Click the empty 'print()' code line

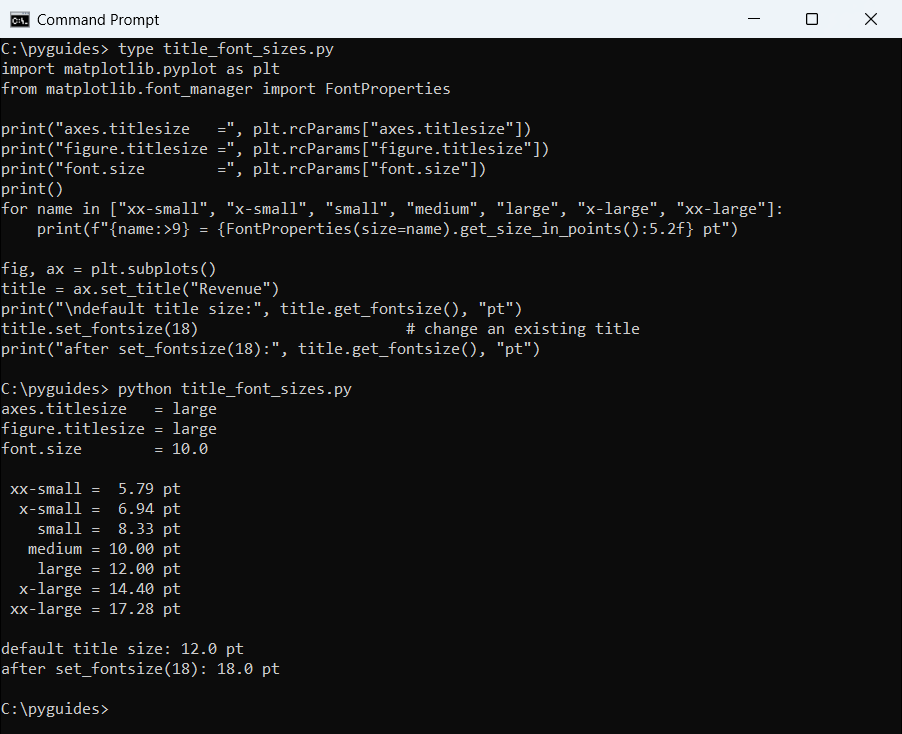32,189
